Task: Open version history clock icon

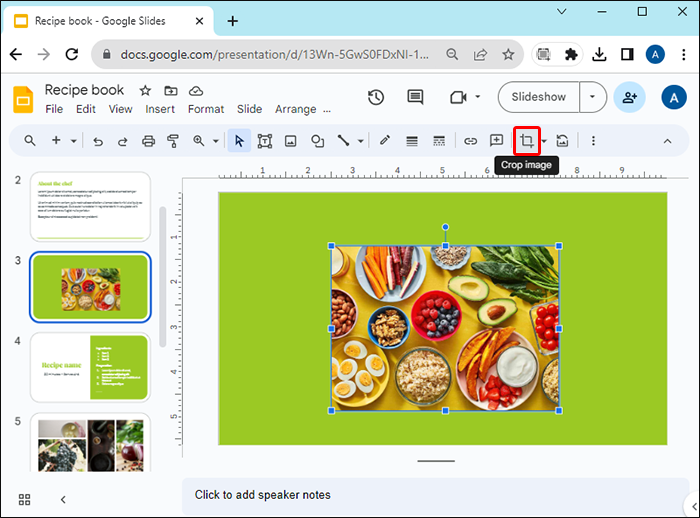Action: (x=376, y=97)
